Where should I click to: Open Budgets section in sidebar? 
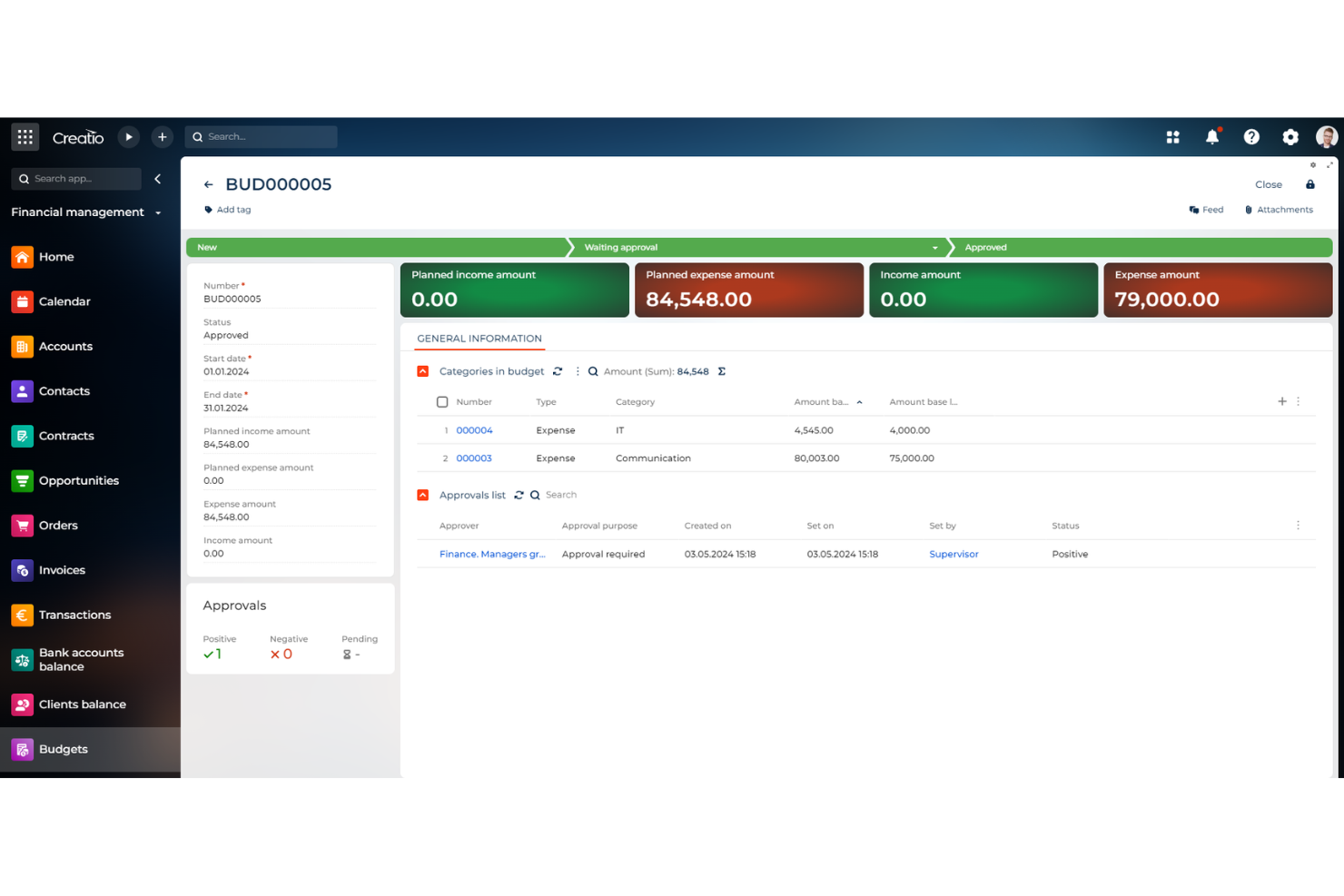pyautogui.click(x=91, y=750)
